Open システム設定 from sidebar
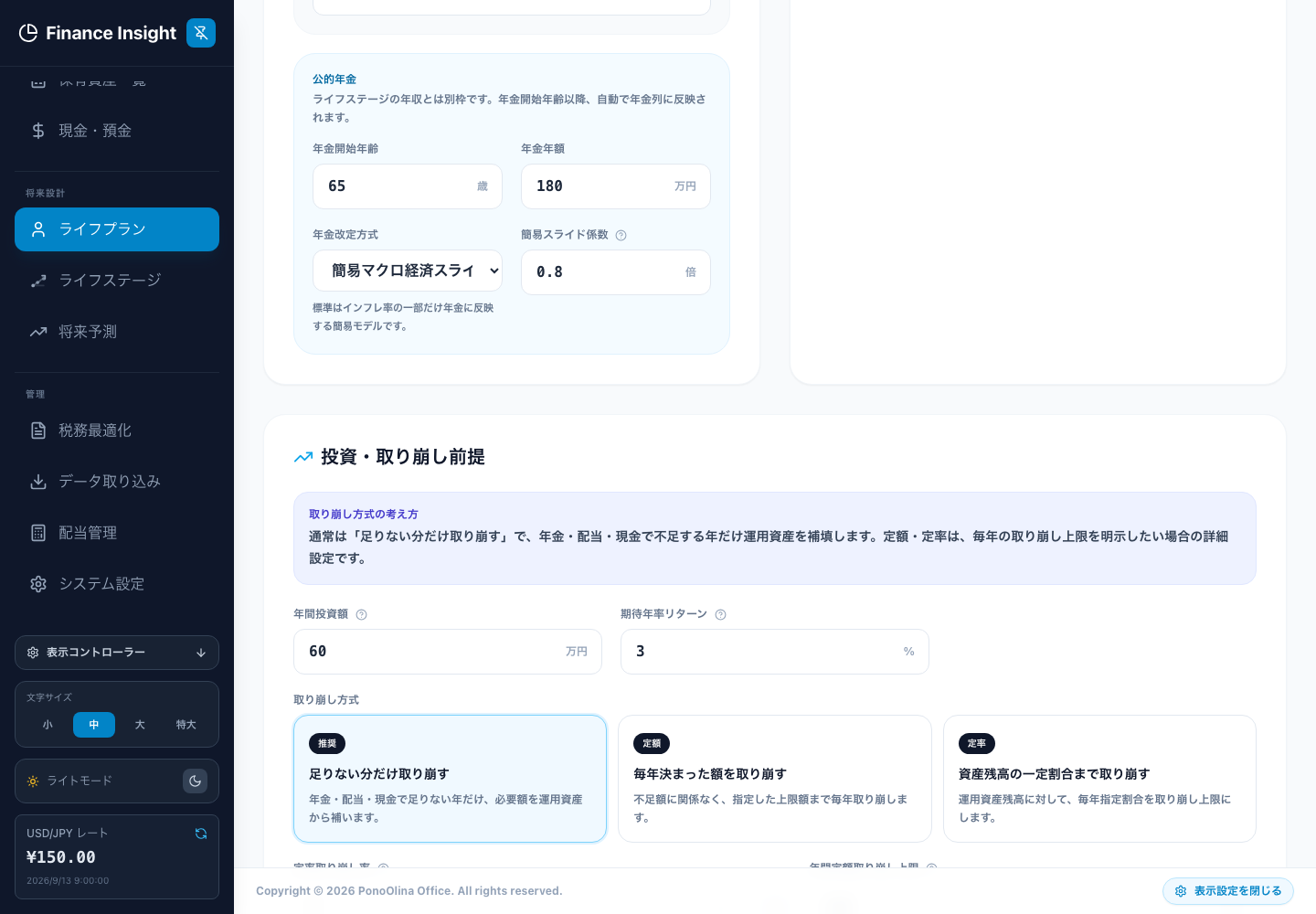Screen dimensions: 1316x914 [x=117, y=584]
